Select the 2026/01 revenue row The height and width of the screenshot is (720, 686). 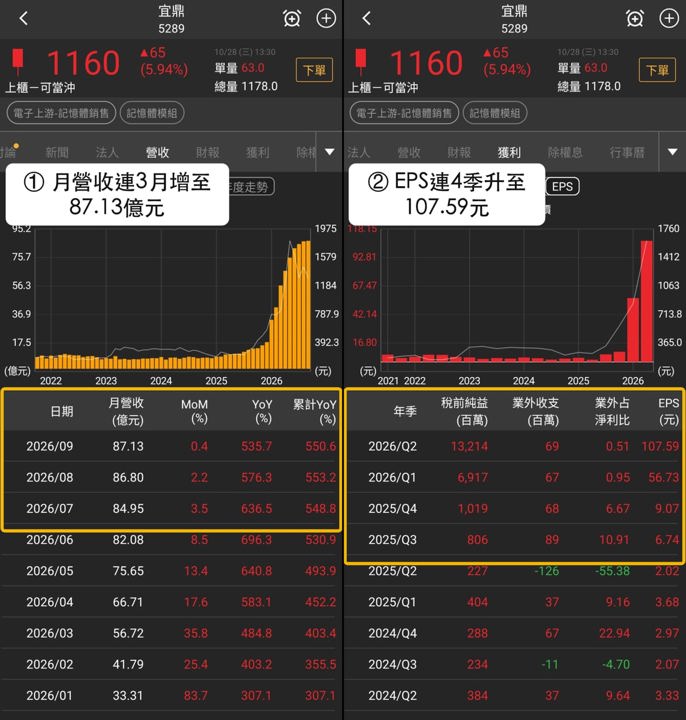click(x=171, y=696)
